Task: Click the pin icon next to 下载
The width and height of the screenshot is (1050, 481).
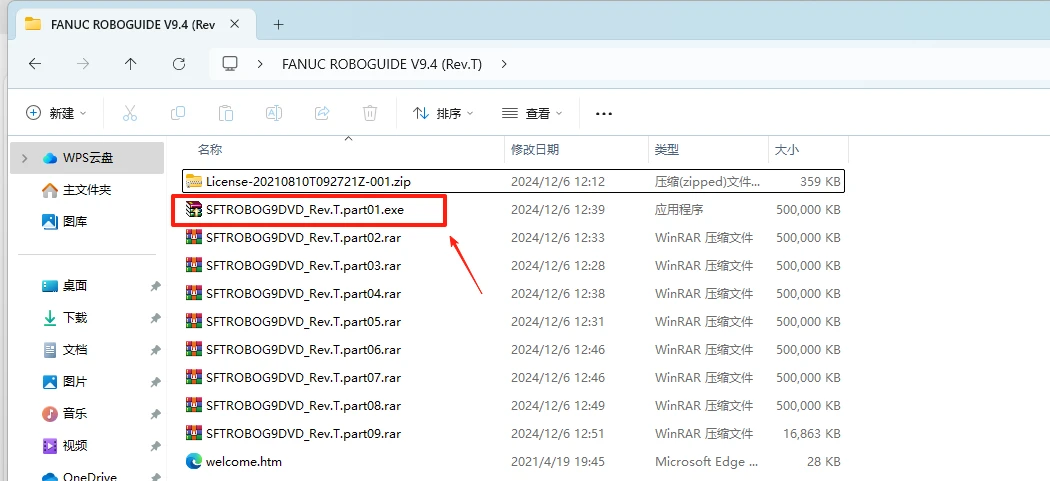Action: coord(155,318)
